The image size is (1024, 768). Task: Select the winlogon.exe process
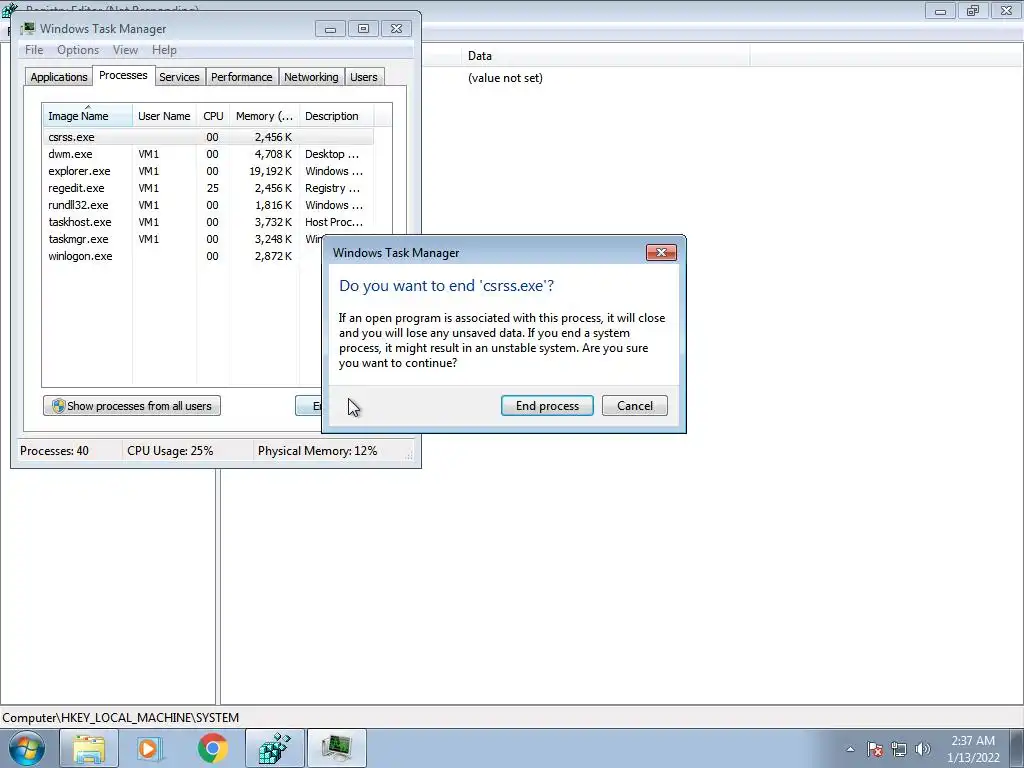tap(183, 256)
